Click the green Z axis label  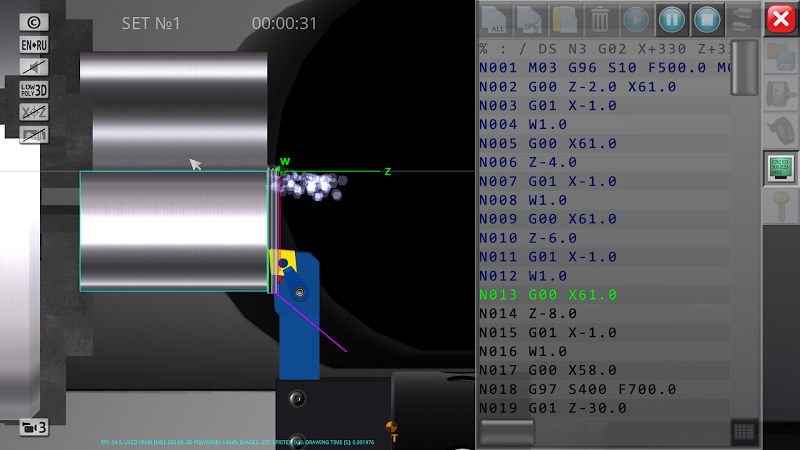coord(388,171)
